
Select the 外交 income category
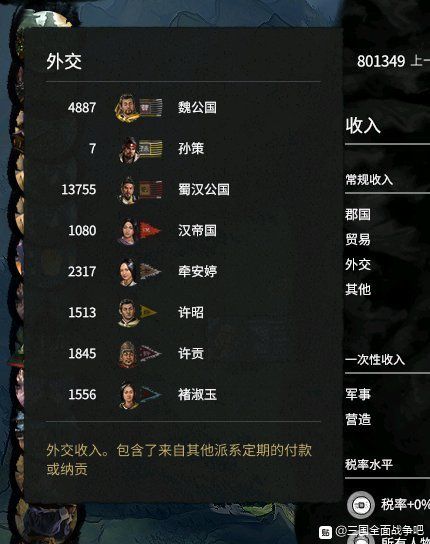[x=358, y=264]
